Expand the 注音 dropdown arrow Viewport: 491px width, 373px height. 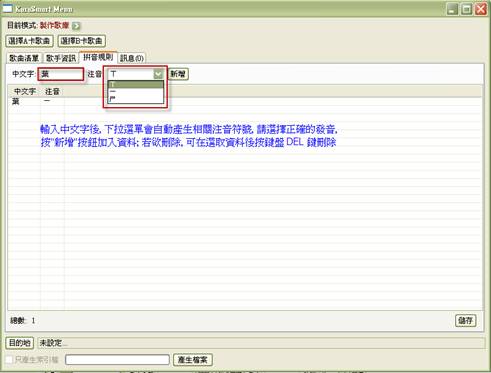click(x=158, y=74)
